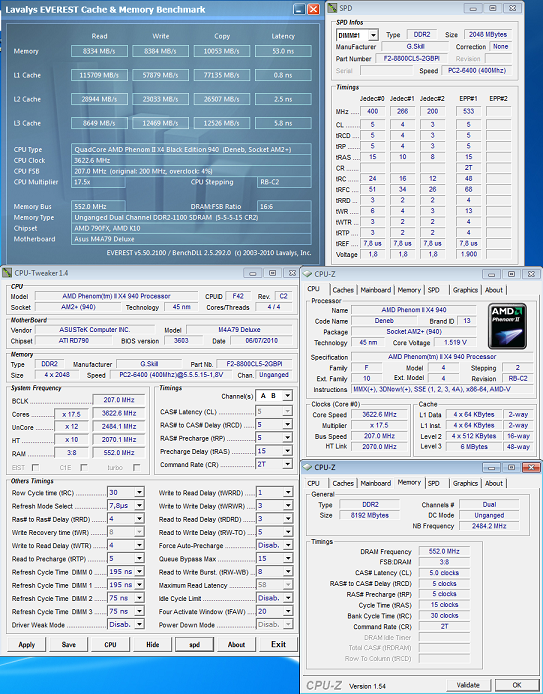Open the Row Cycle time (tRC) dropdown
This screenshot has height=694, width=543.
[139, 492]
